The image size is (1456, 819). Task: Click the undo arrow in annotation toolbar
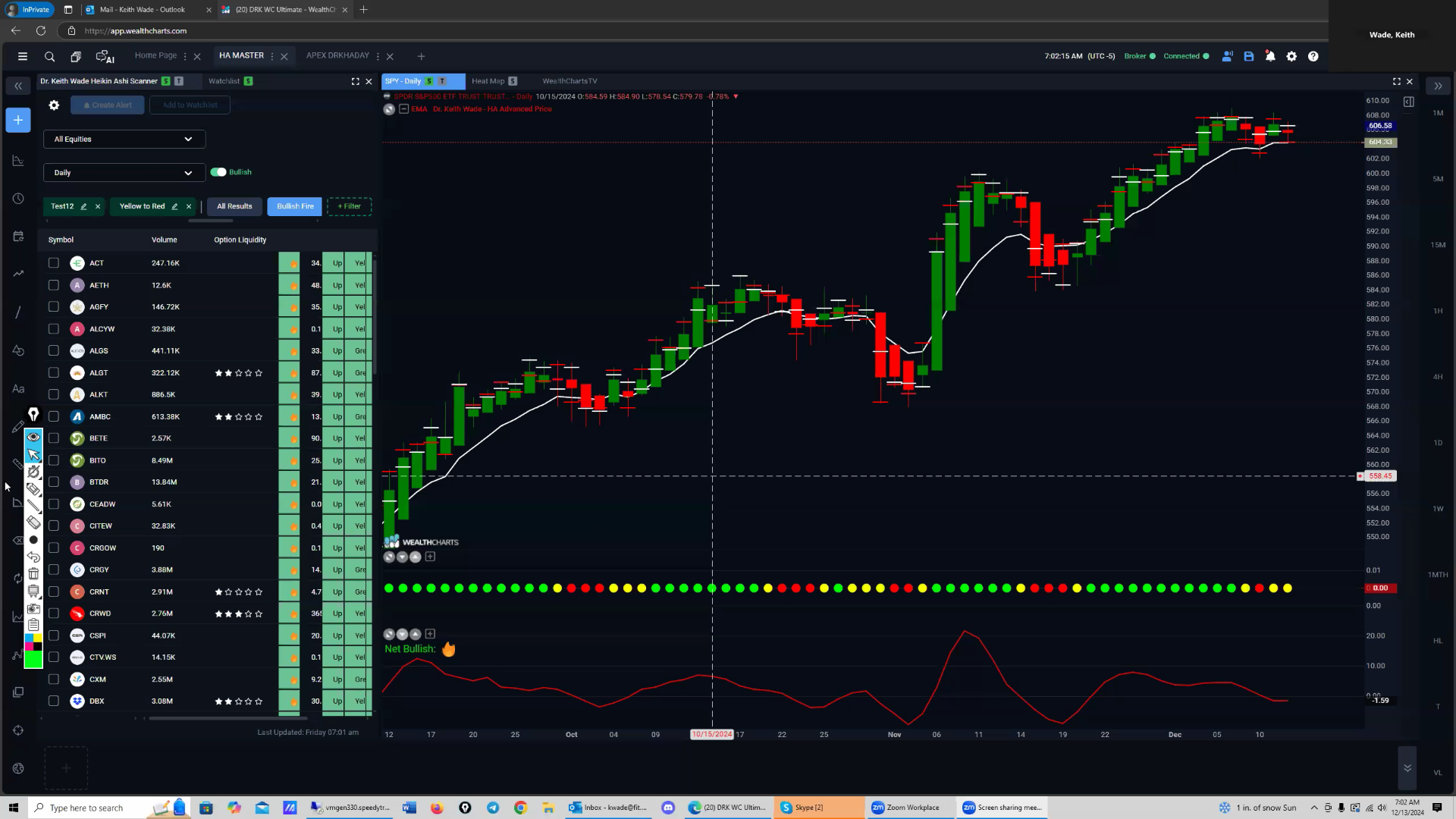(33, 557)
